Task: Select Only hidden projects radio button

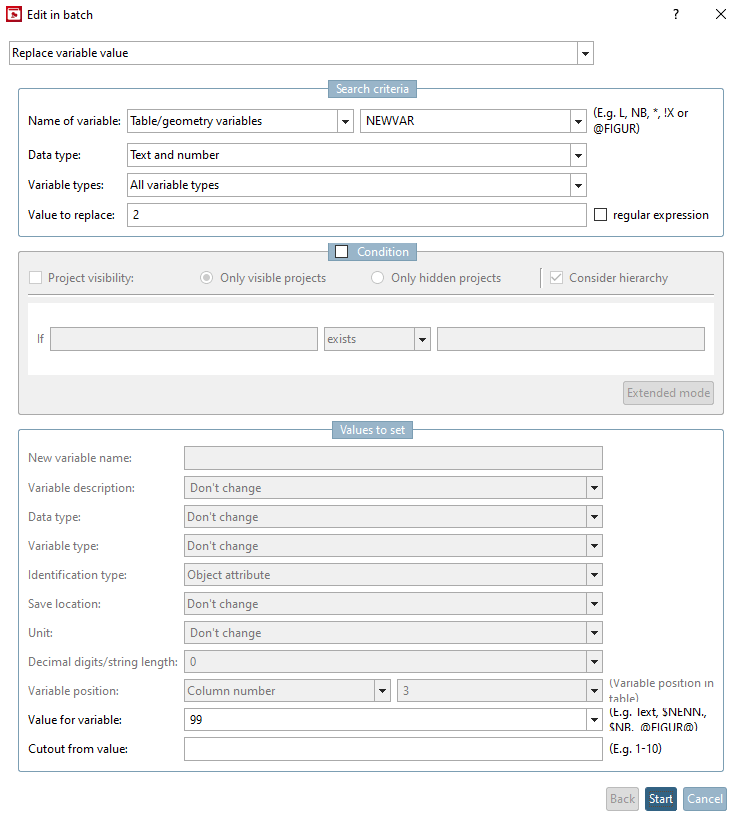Action: click(378, 278)
